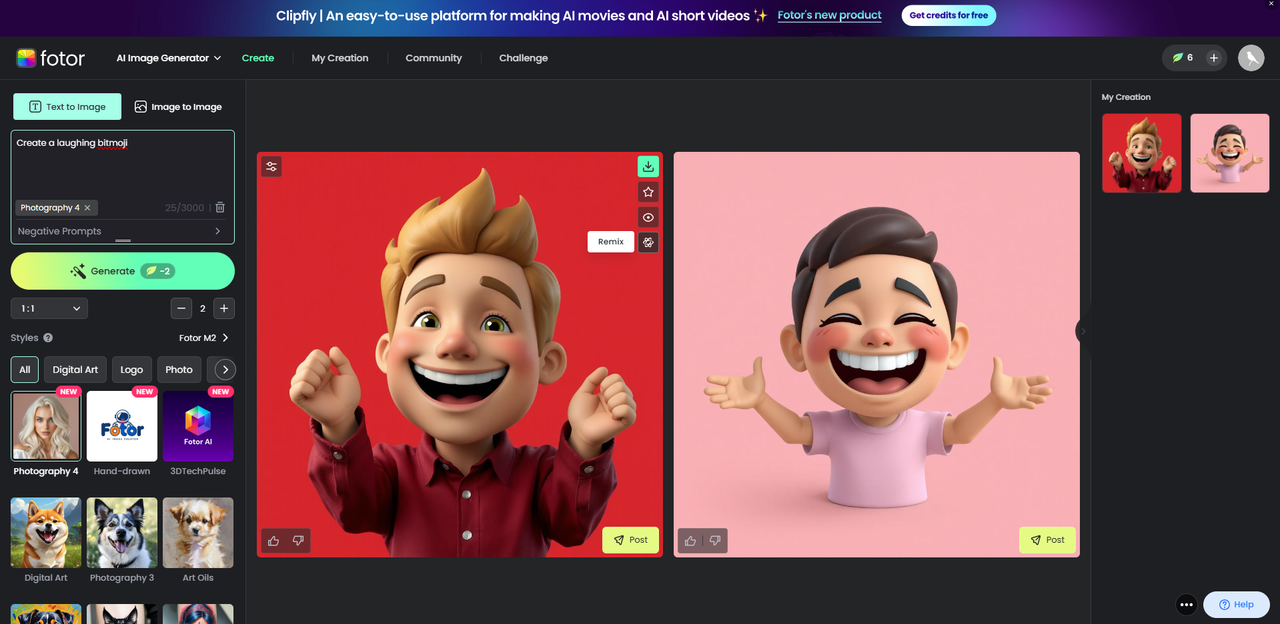Screen dimensions: 1280x624
Task: Toggle the eye visibility icon on first image
Action: click(x=648, y=217)
